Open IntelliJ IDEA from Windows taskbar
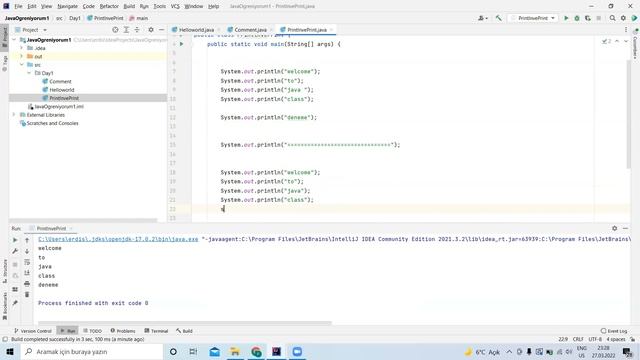Screen dimensions: 640x360 tap(276, 351)
